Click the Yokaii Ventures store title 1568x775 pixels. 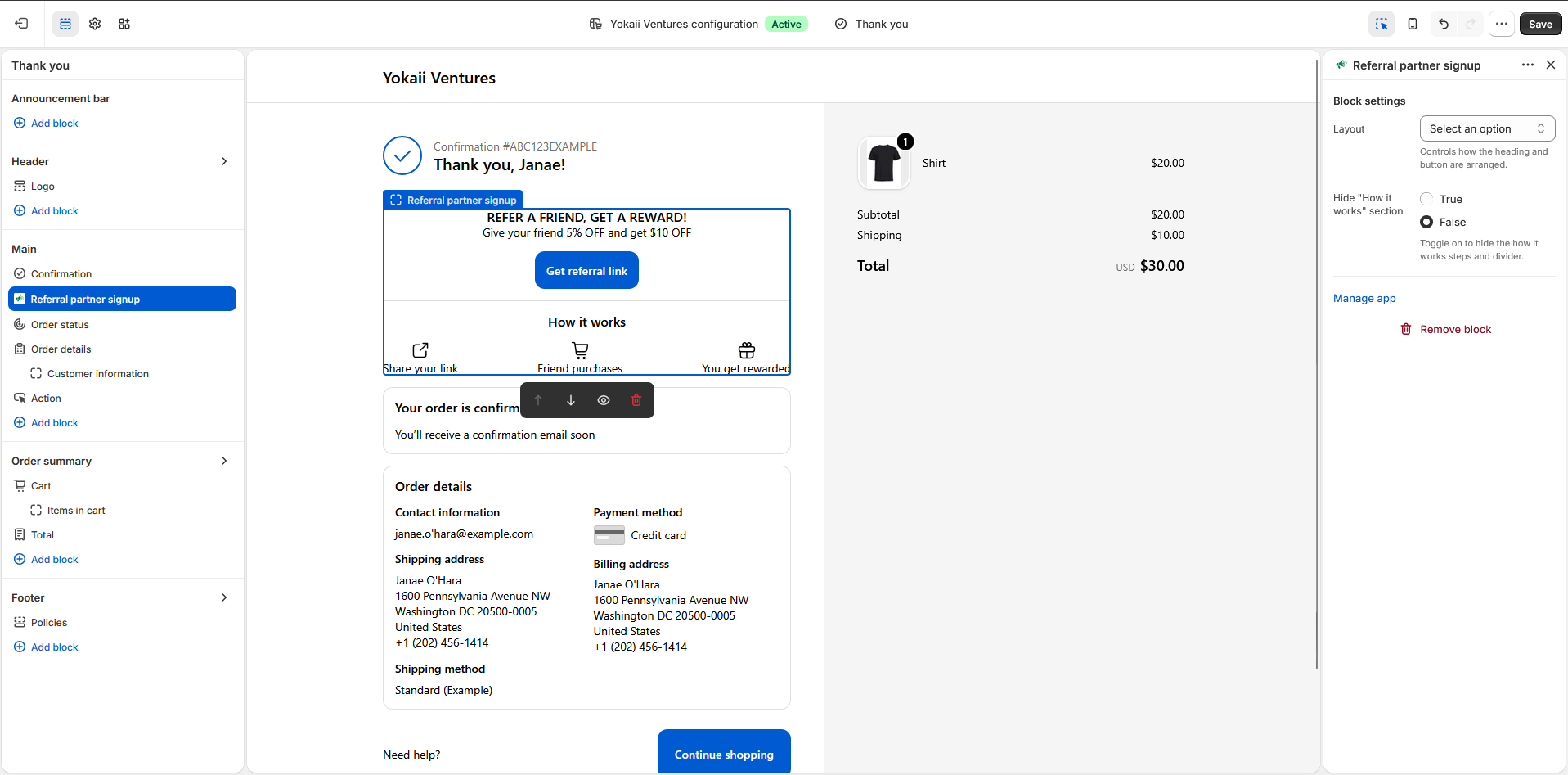tap(439, 78)
